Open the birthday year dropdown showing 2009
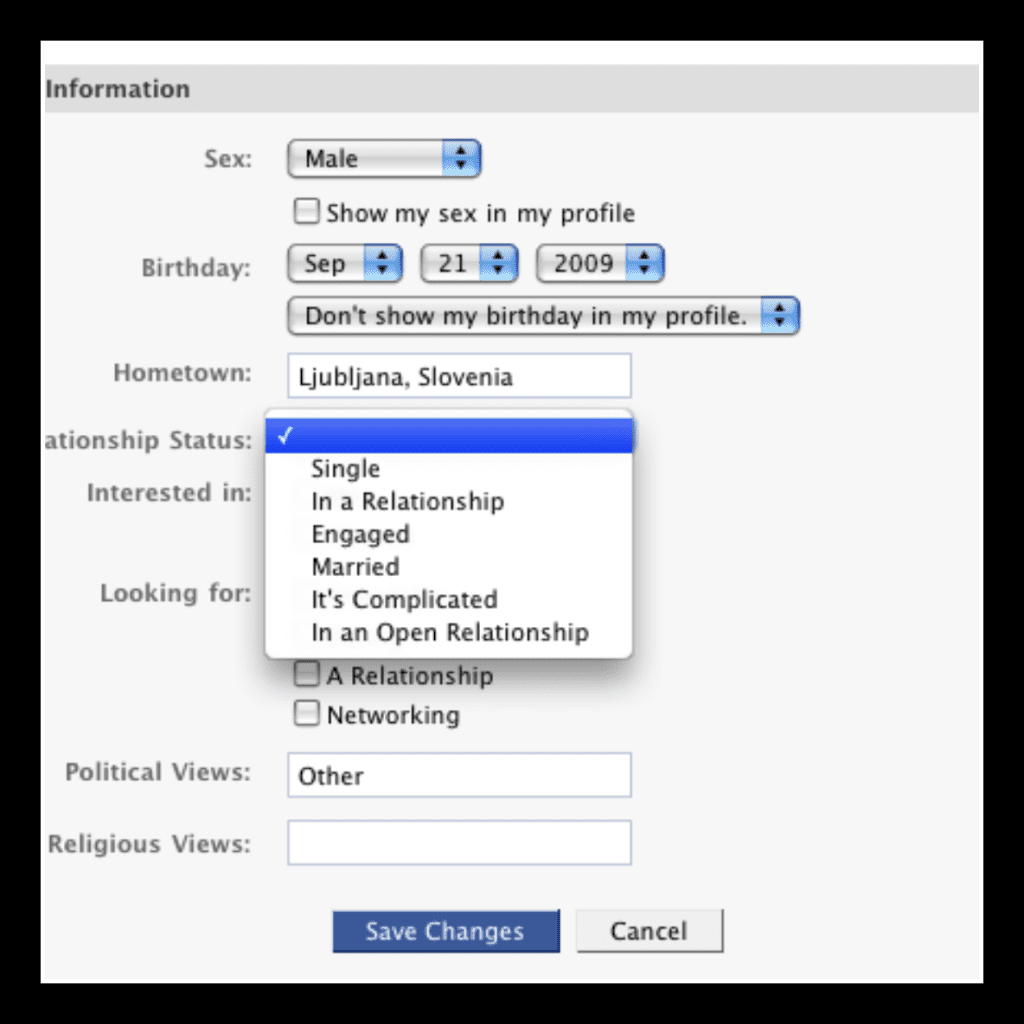The image size is (1024, 1024). [x=600, y=263]
